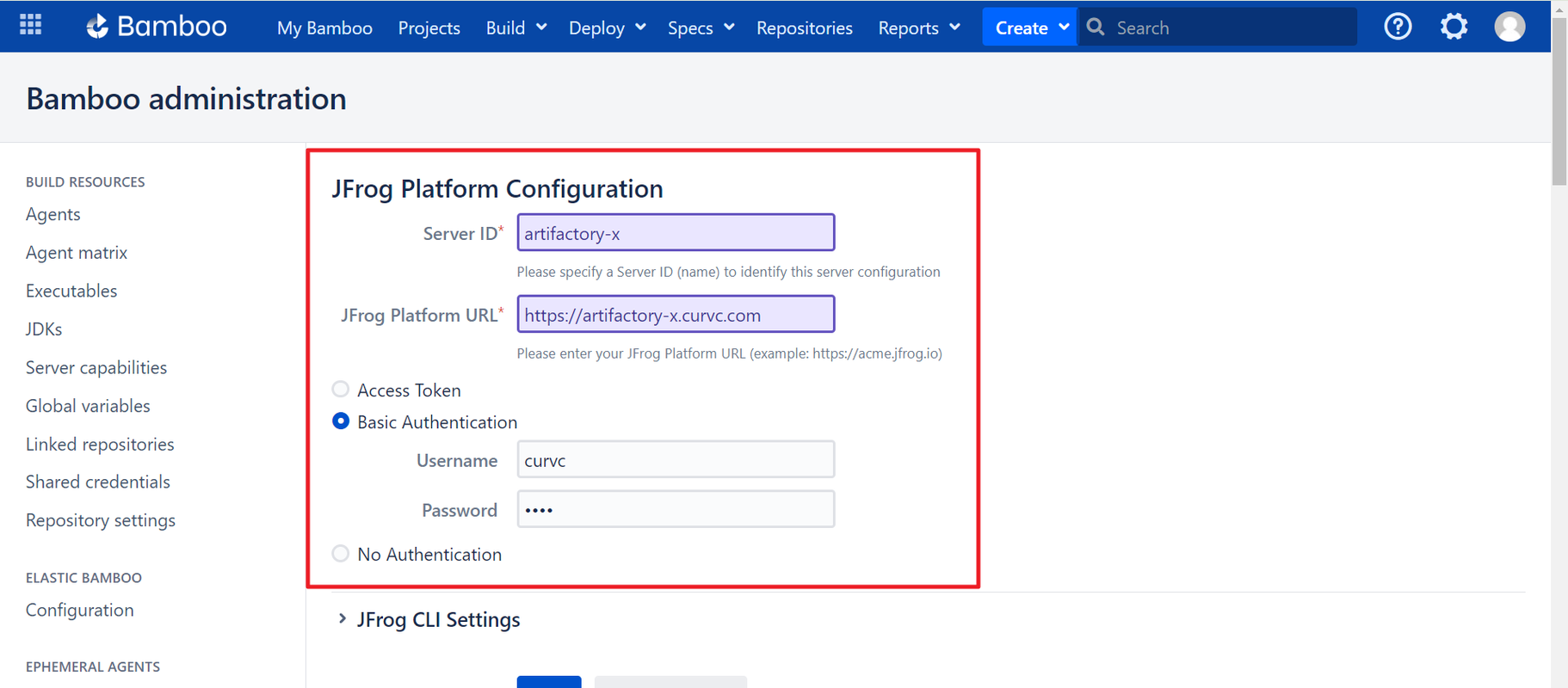Open the administration gear icon
The height and width of the screenshot is (688, 1568).
point(1454,27)
